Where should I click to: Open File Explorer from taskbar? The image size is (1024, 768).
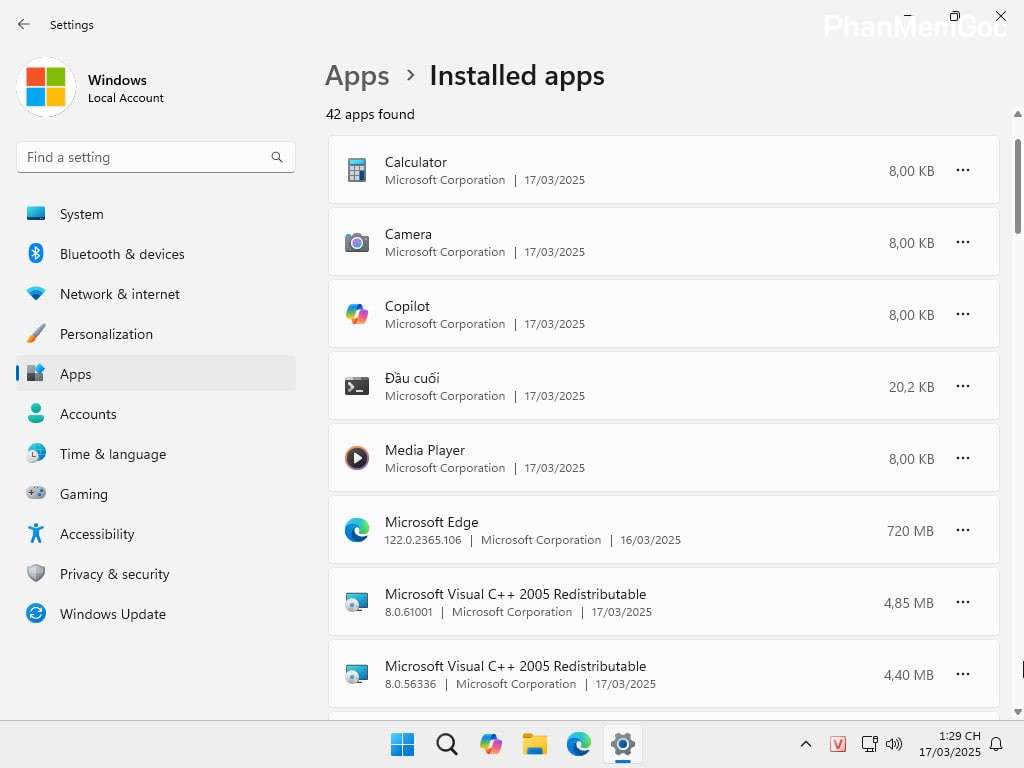(535, 744)
